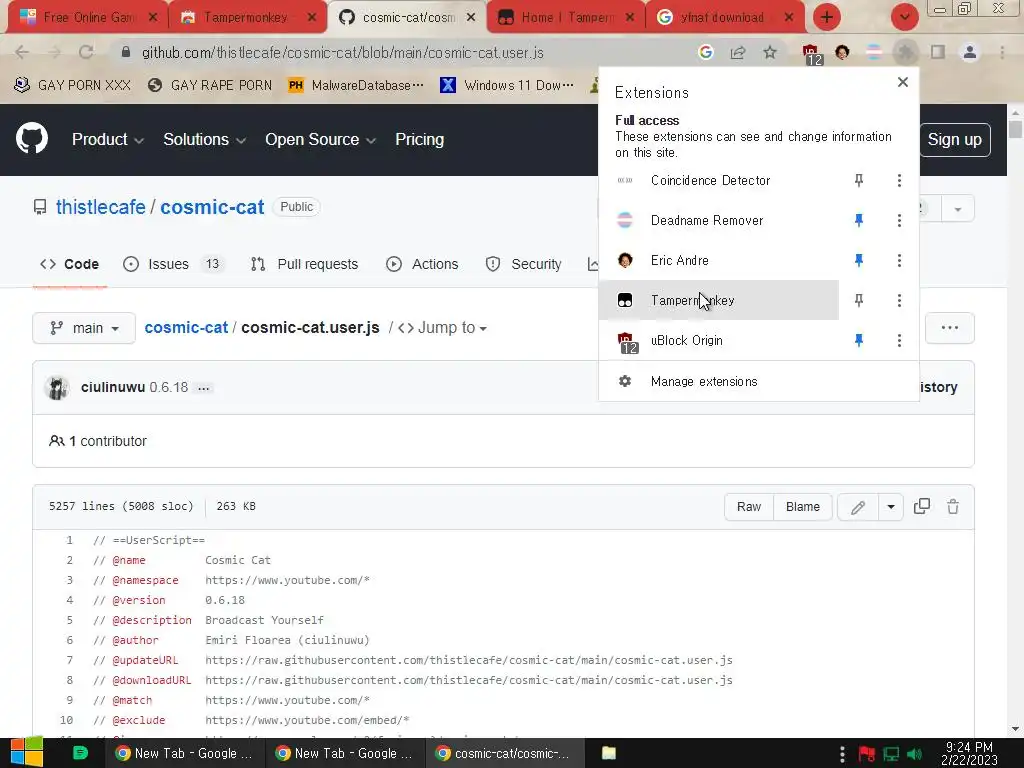Expand commit message ellipsis
This screenshot has height=768, width=1024.
[204, 388]
